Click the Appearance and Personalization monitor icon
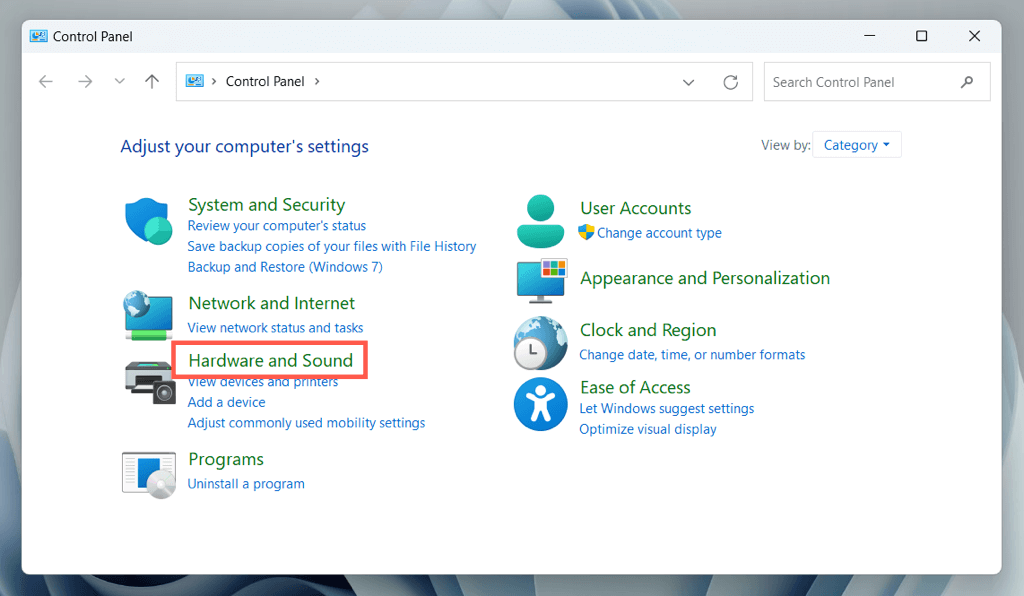 click(x=541, y=281)
